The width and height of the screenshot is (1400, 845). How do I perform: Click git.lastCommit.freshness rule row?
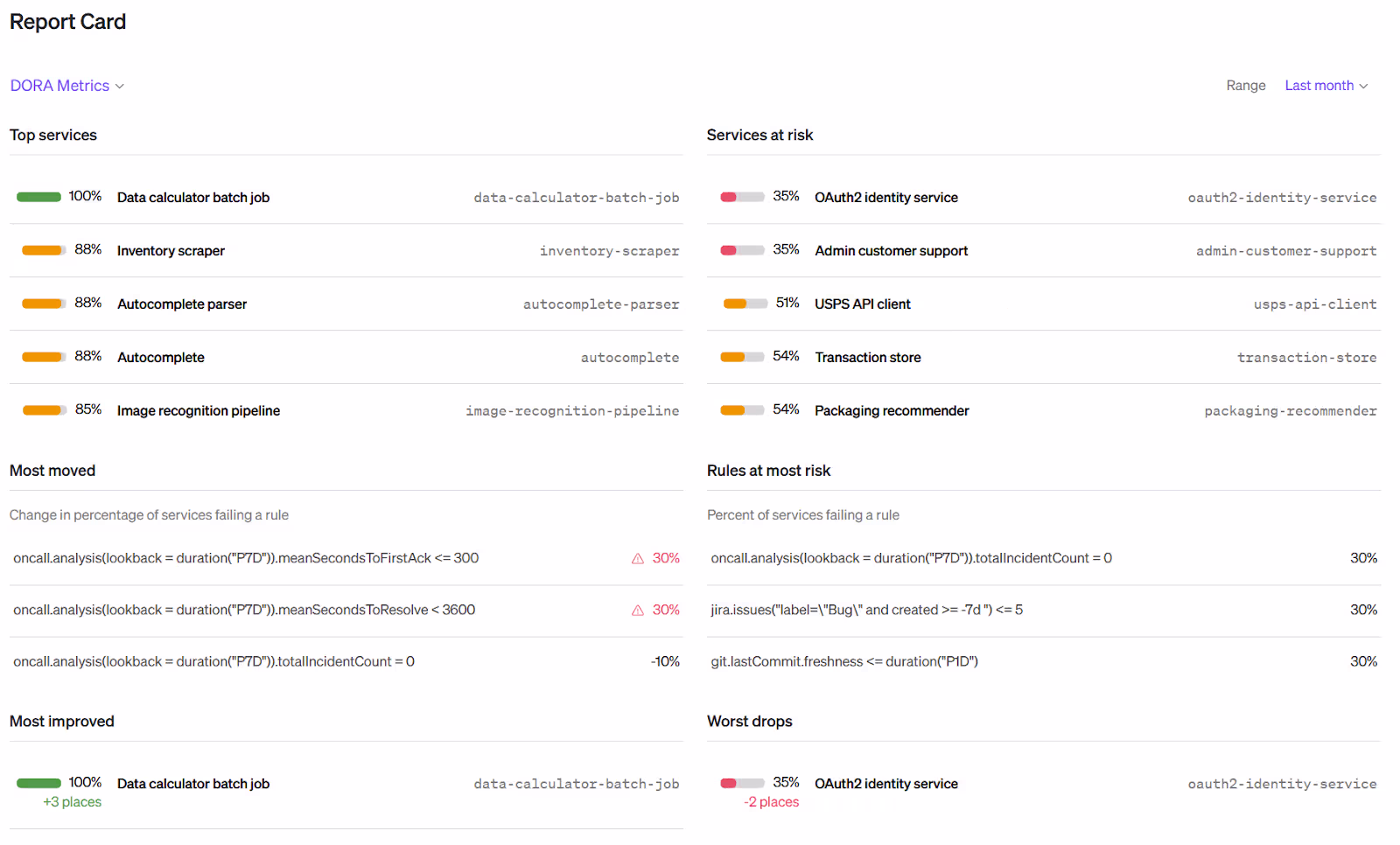coord(844,662)
